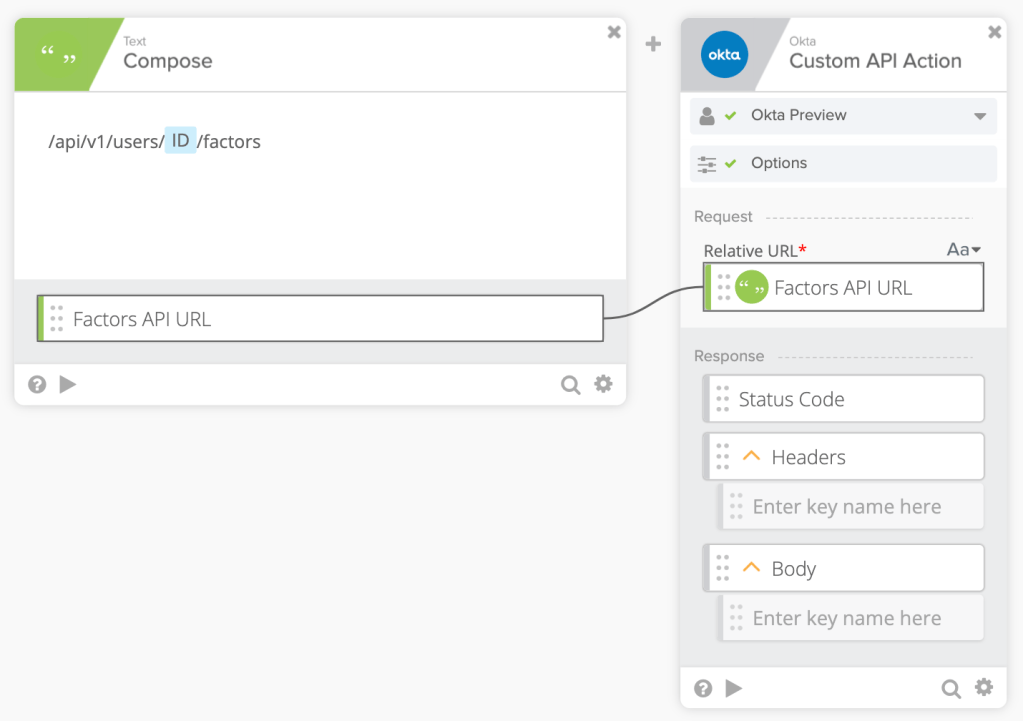Open Custom API Action settings gear
This screenshot has width=1023, height=721.
[x=984, y=687]
